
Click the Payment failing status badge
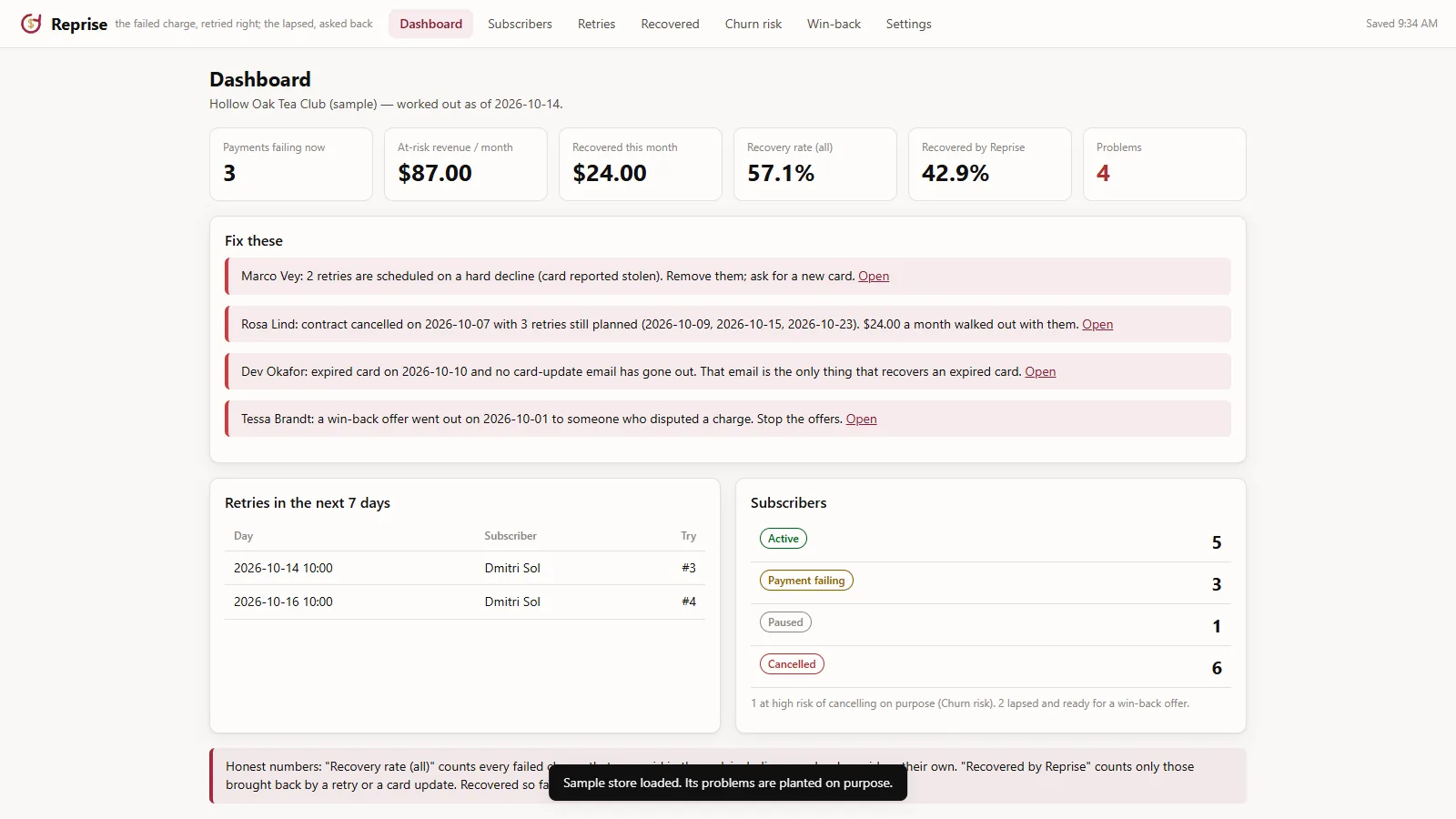pos(806,581)
